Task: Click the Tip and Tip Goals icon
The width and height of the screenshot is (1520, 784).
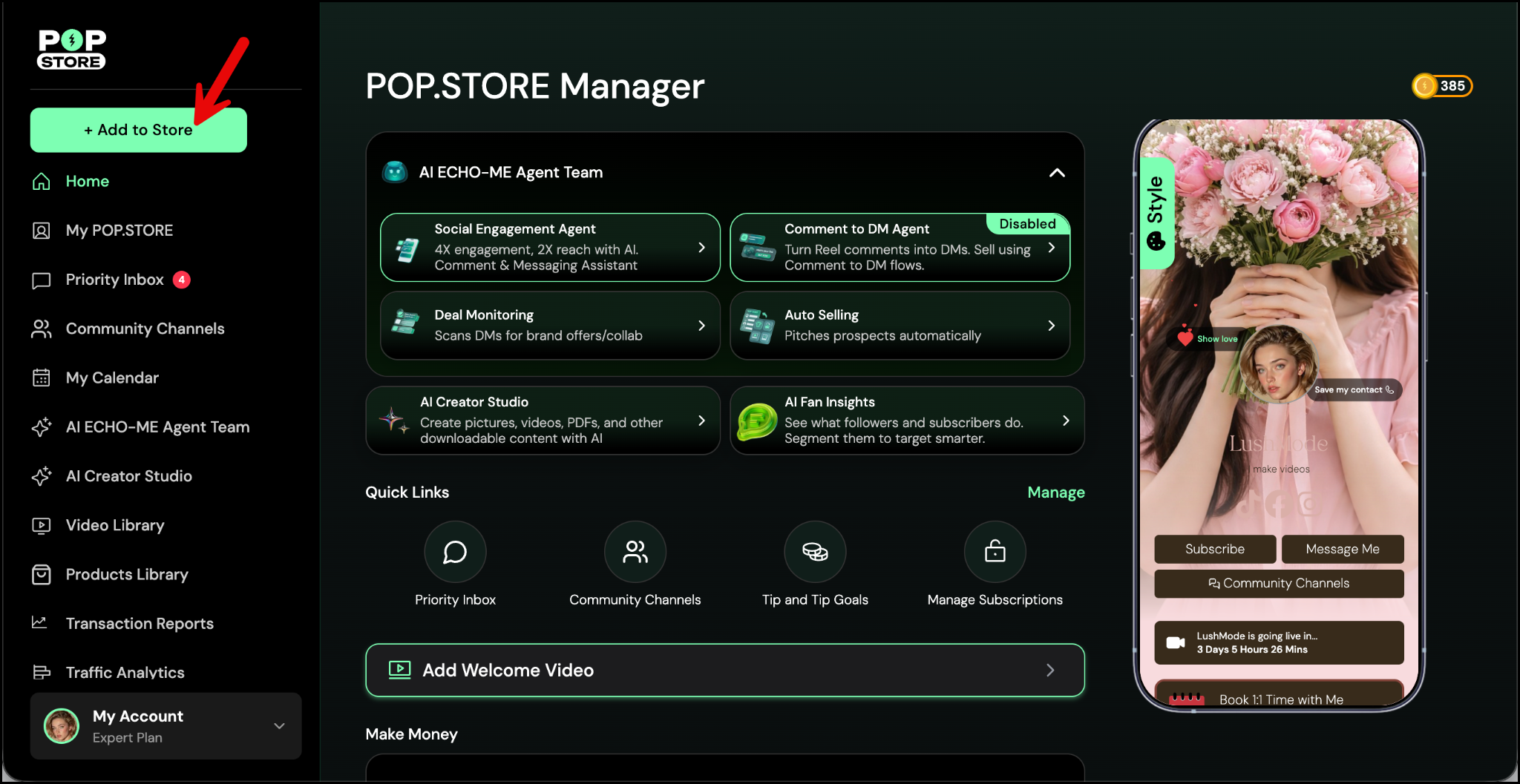Action: (815, 552)
